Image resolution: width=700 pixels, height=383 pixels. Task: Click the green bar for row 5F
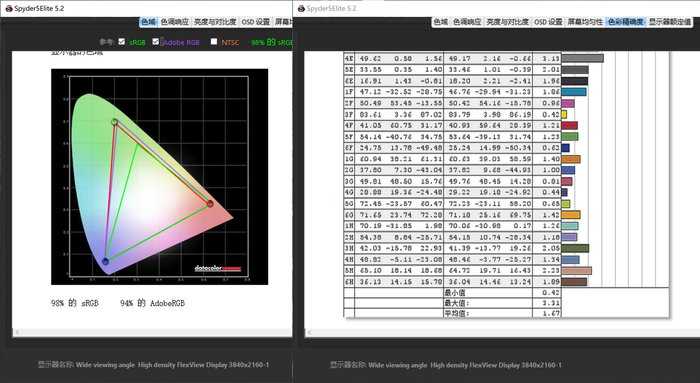(x=570, y=137)
